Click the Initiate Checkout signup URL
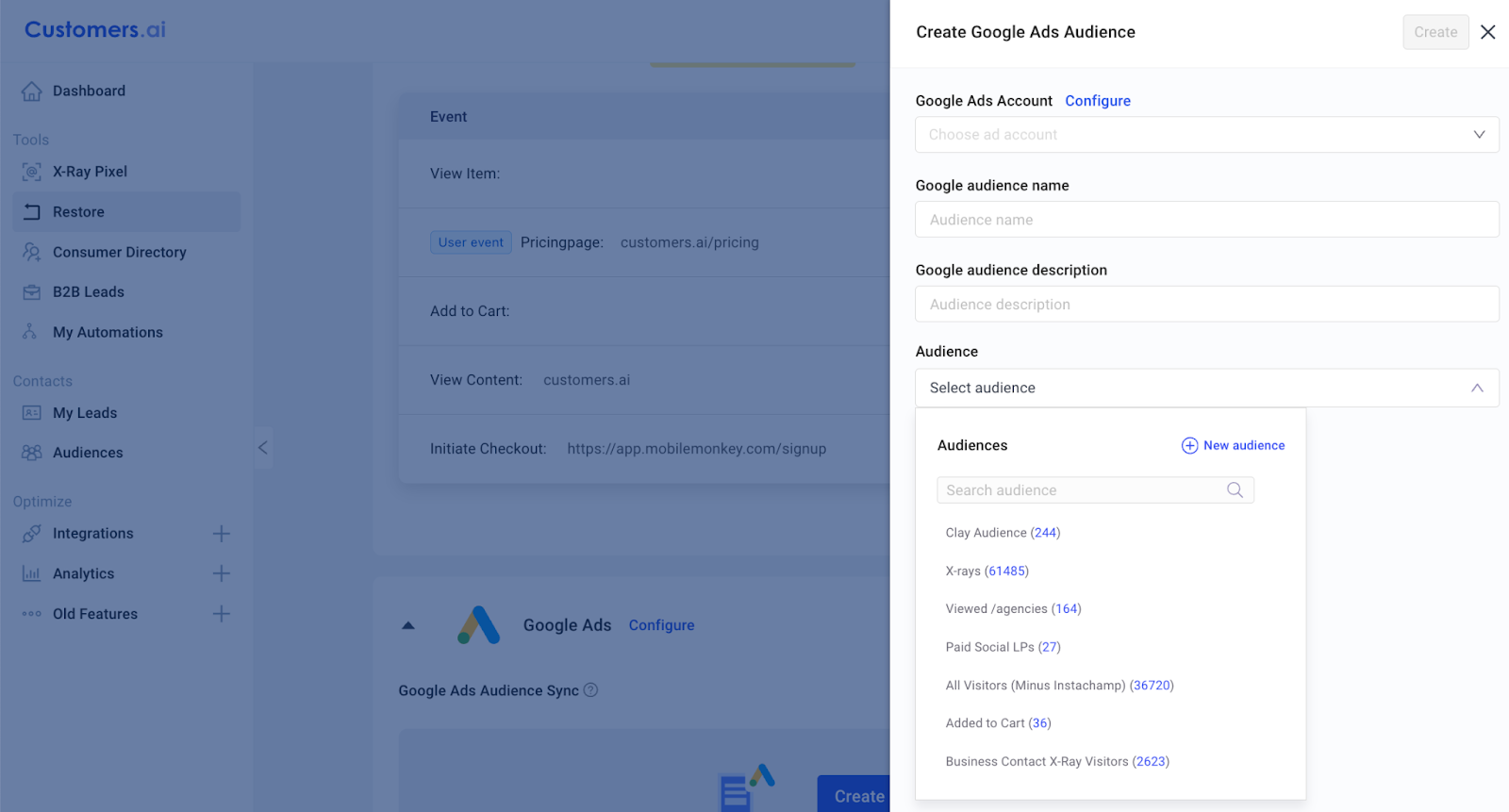This screenshot has width=1509, height=812. click(x=696, y=449)
